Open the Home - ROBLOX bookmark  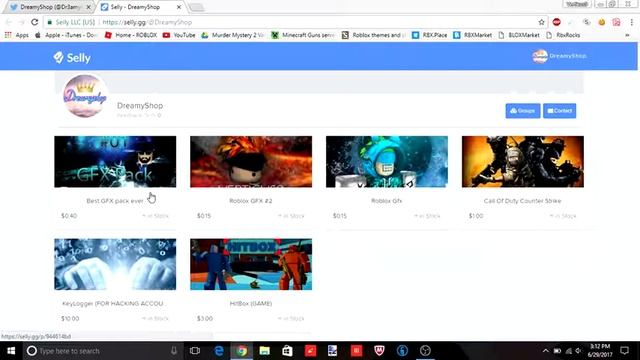[x=131, y=35]
